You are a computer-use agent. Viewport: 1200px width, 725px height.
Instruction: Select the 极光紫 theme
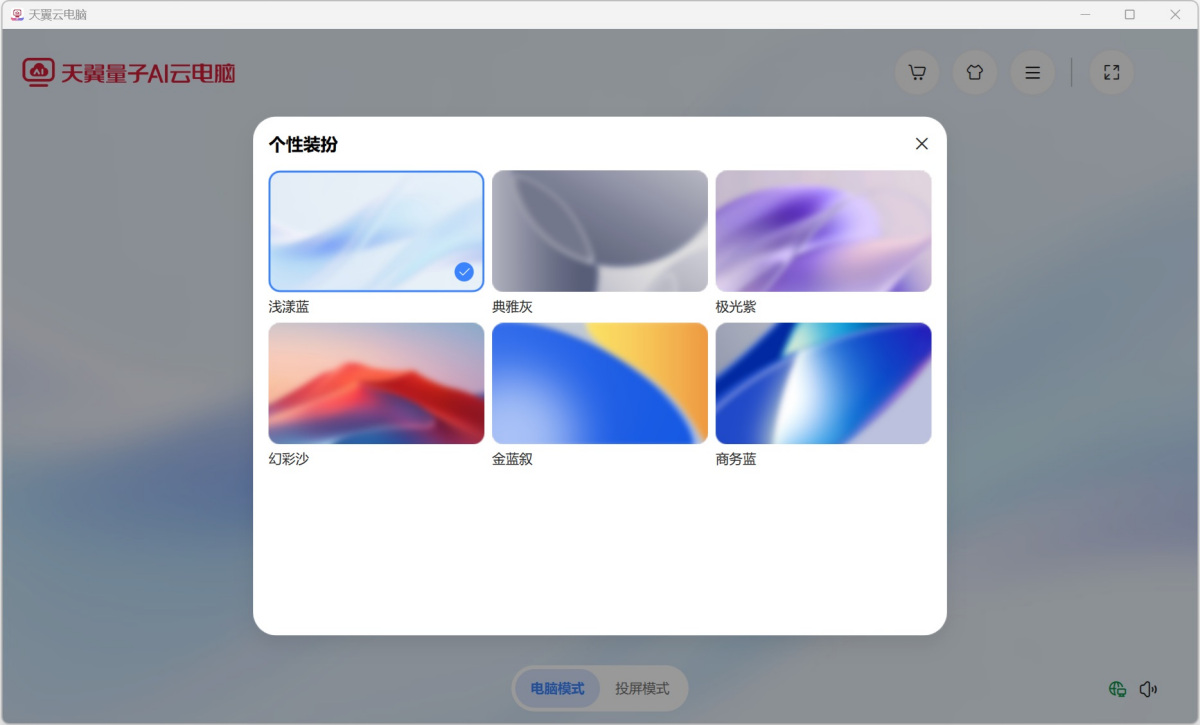pyautogui.click(x=823, y=230)
